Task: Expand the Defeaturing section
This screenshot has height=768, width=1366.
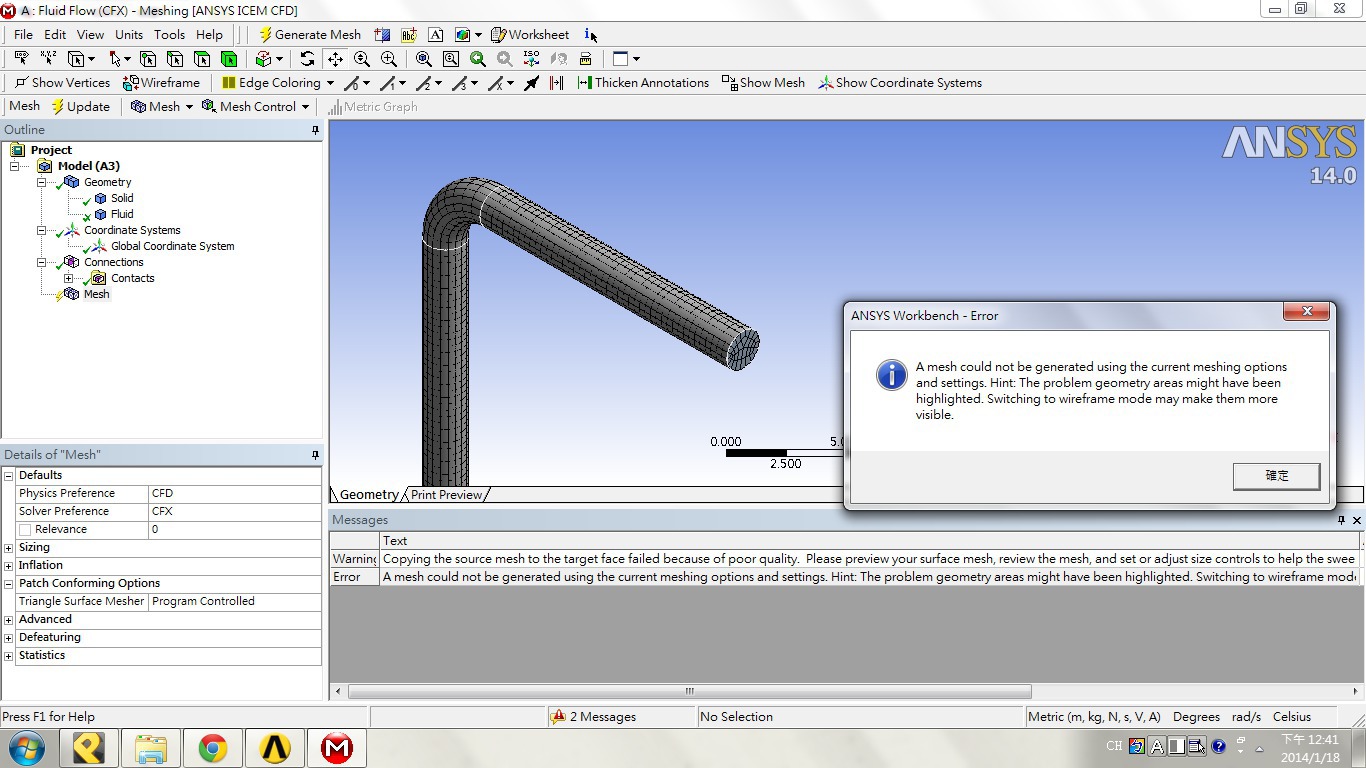Action: pos(9,638)
